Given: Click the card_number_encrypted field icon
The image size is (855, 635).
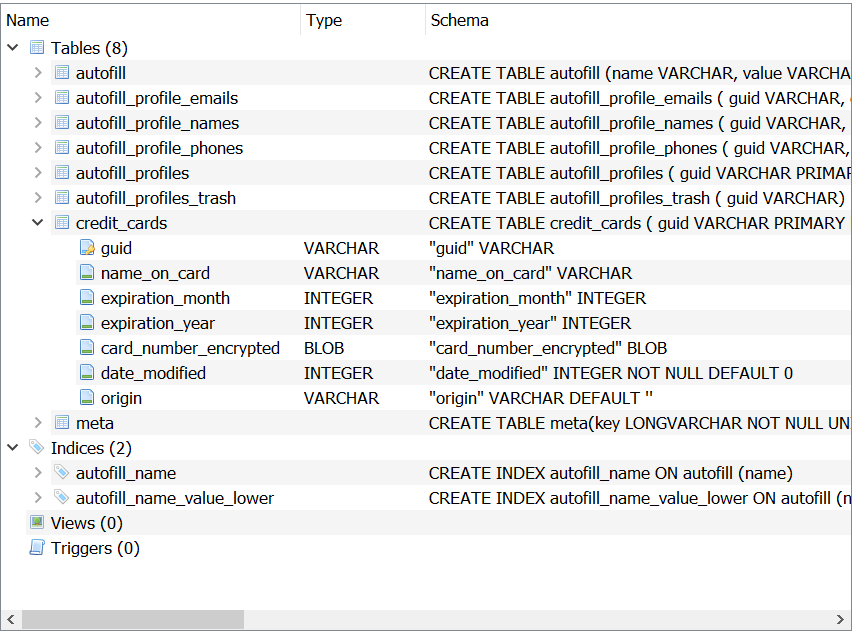Looking at the screenshot, I should pos(87,348).
